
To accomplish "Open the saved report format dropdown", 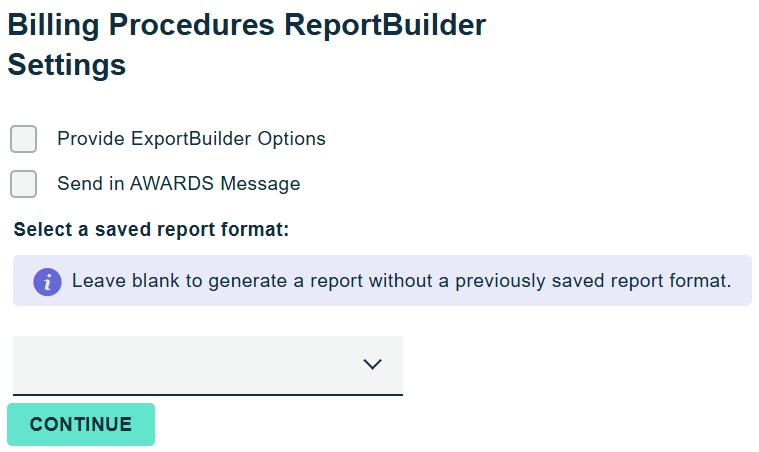I will click(207, 365).
